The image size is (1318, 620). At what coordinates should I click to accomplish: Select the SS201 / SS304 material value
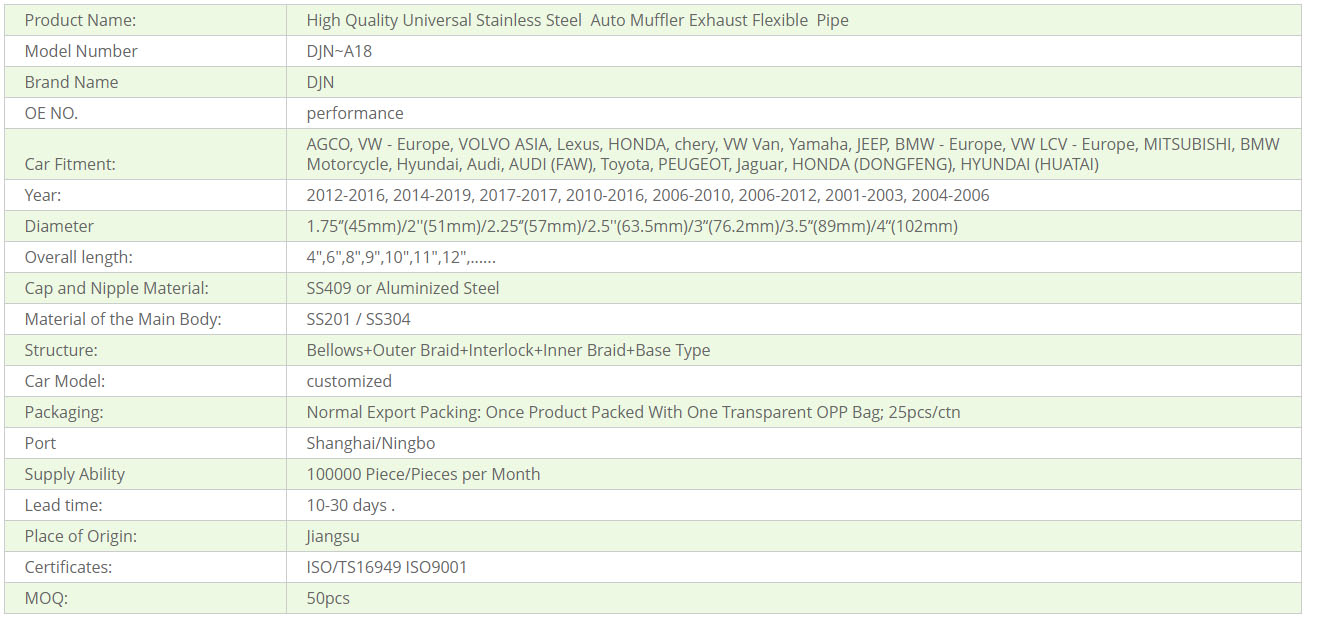point(358,319)
